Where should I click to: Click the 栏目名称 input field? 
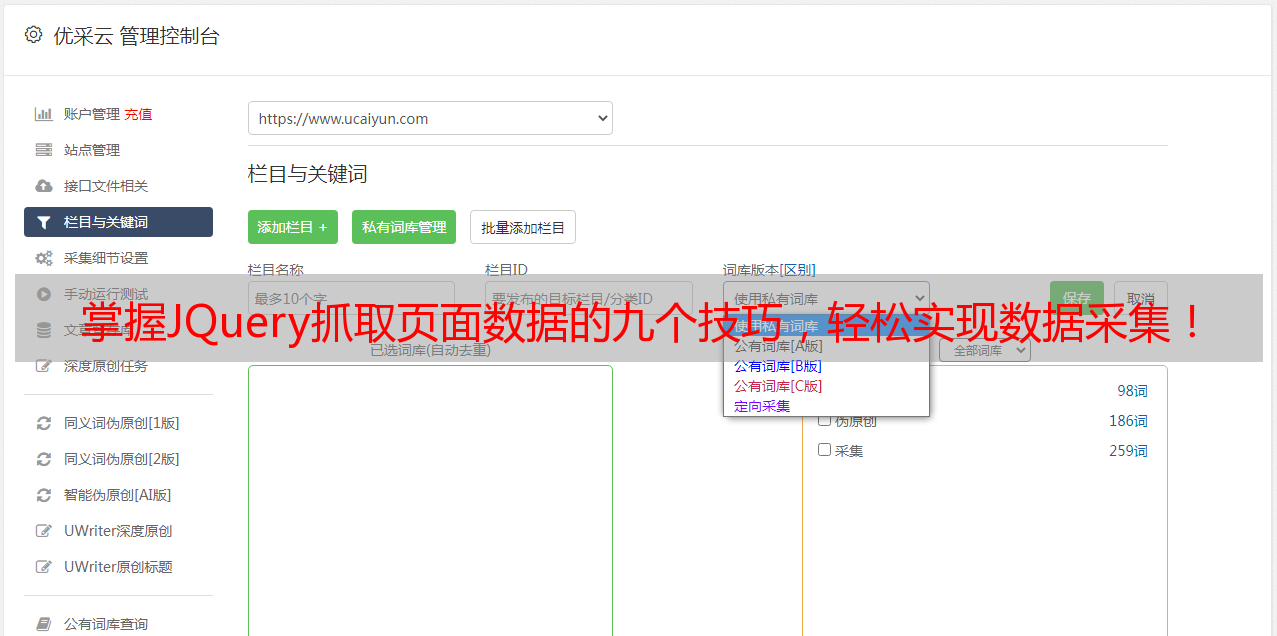coord(351,298)
